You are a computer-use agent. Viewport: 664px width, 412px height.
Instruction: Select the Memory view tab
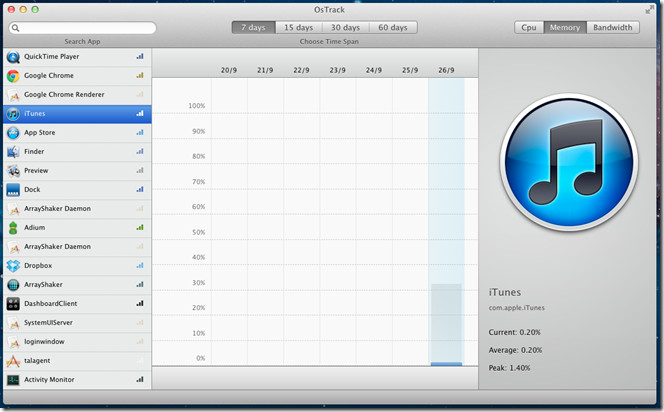click(564, 27)
